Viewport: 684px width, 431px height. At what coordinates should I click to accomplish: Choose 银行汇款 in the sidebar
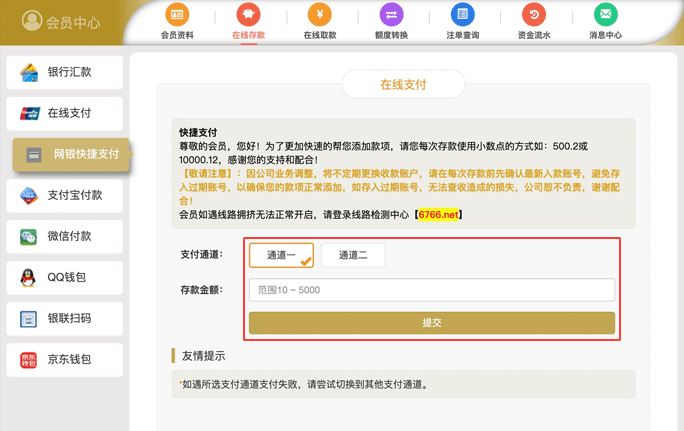[65, 72]
